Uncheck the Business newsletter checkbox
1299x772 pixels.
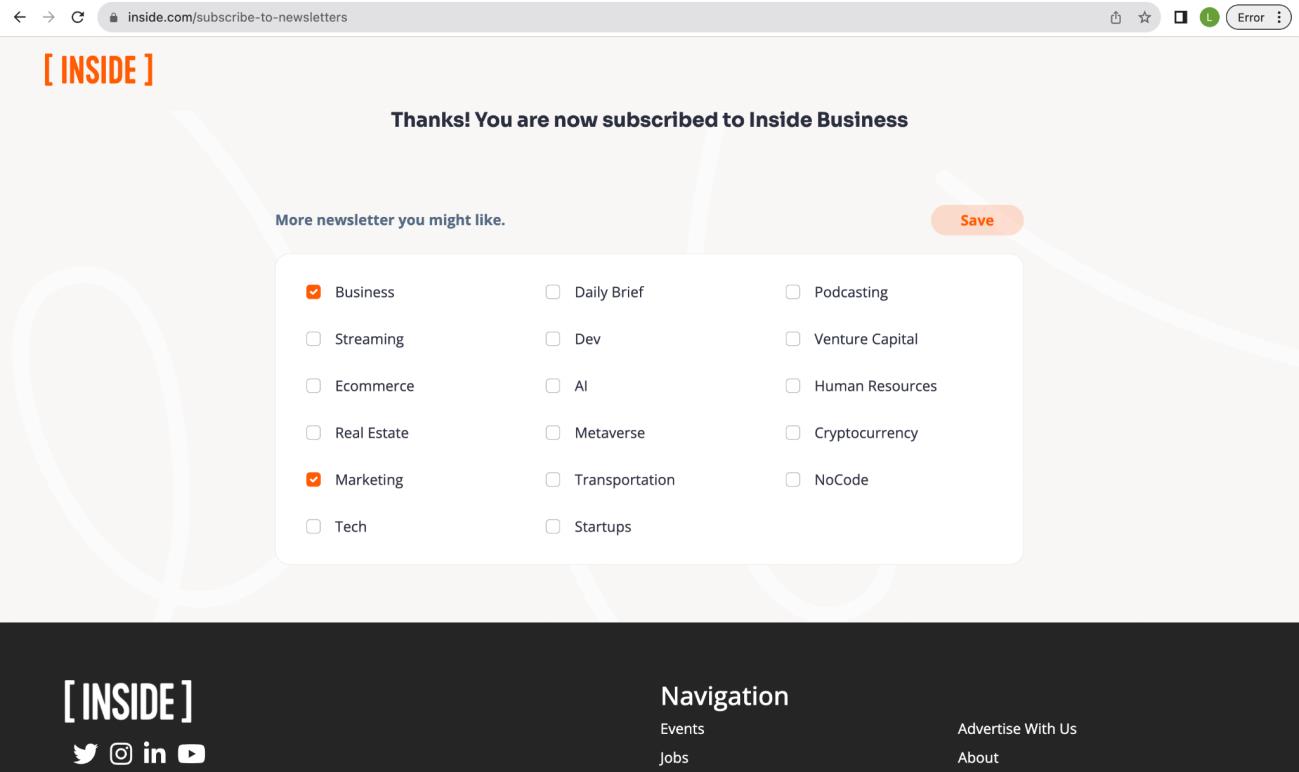[314, 292]
